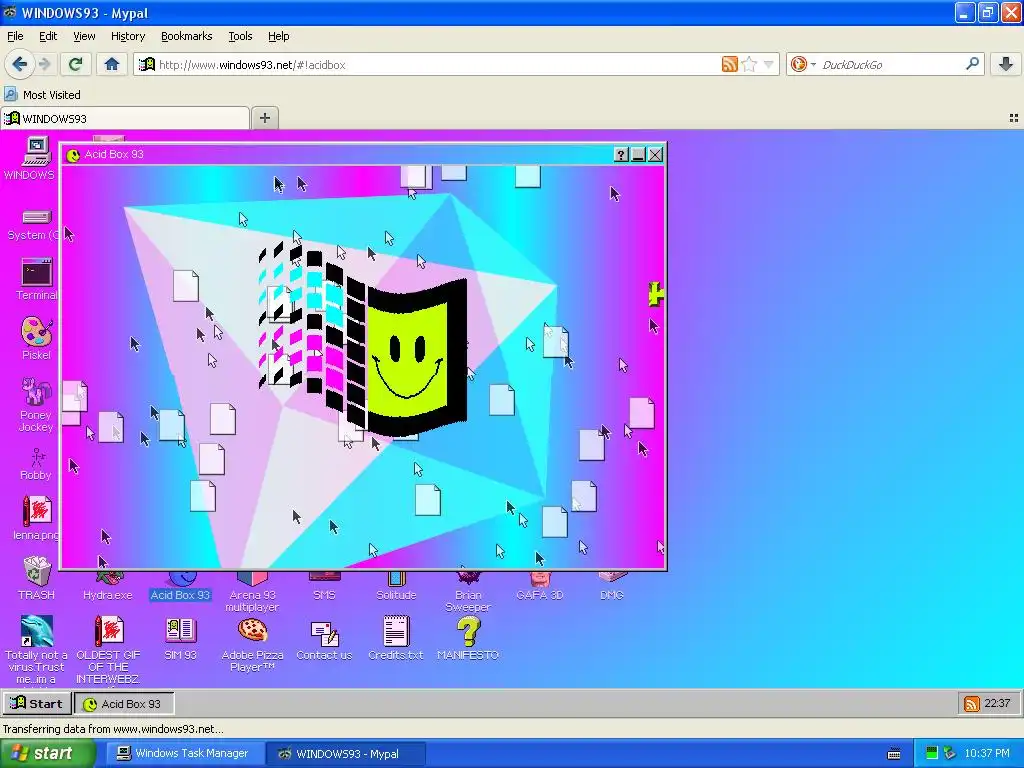
Task: Click the keyboard icon near system tray
Action: click(894, 754)
